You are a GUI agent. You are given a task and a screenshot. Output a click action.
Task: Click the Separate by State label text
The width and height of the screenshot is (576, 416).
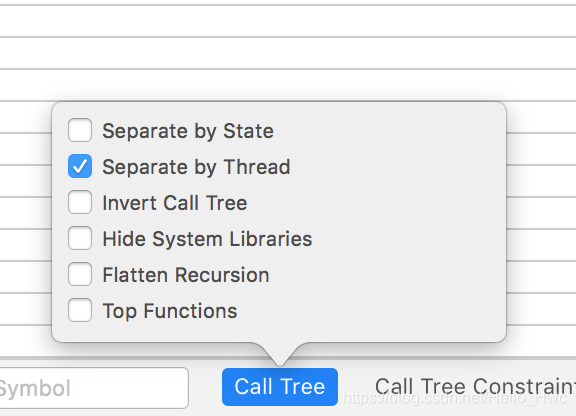188,131
